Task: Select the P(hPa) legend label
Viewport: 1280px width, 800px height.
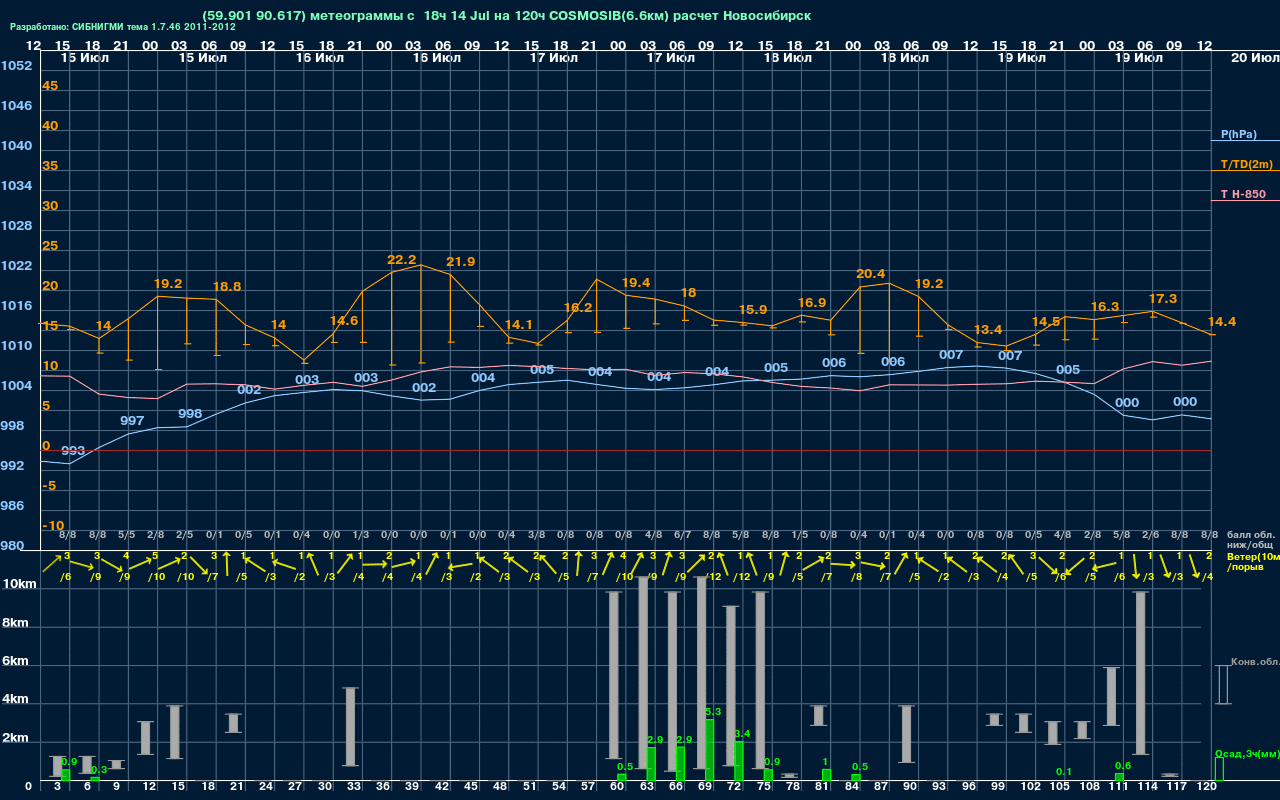Action: point(1239,134)
